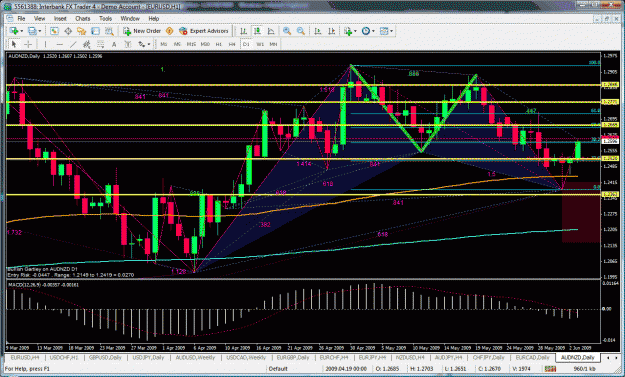The width and height of the screenshot is (625, 377).
Task: Select the Text Label tool
Action: coord(128,44)
